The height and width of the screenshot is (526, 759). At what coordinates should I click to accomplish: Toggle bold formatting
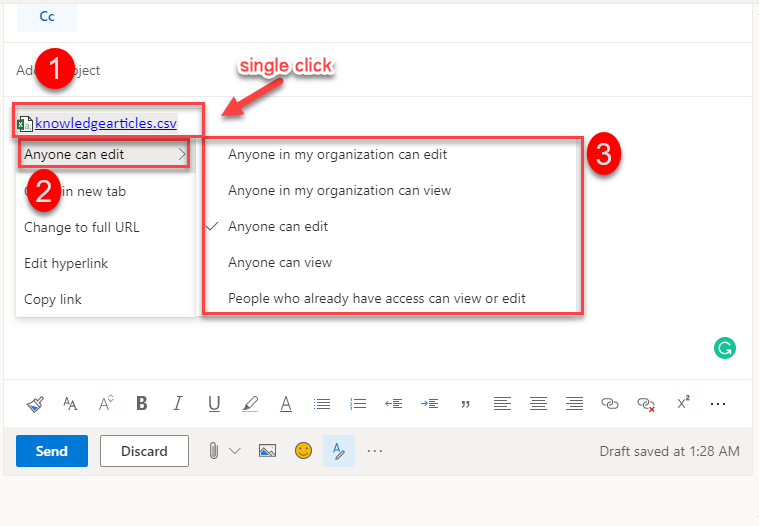point(142,404)
